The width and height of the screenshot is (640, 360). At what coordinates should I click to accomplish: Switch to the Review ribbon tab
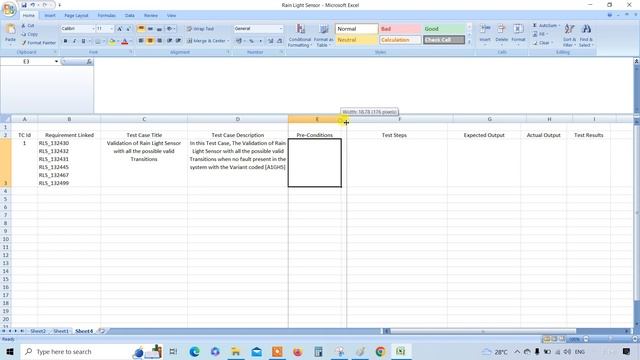pyautogui.click(x=151, y=16)
